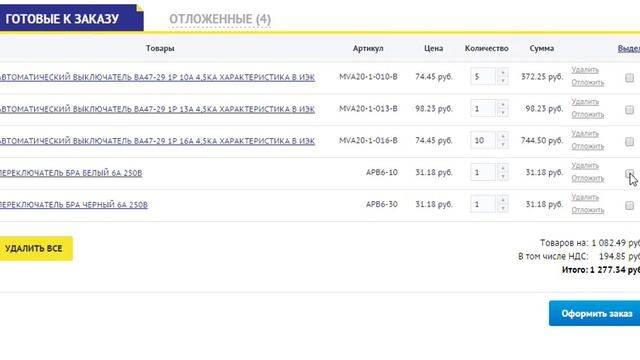Increase quantity for MVA20-1-016-B item
This screenshot has width=640, height=360.
pos(503,136)
